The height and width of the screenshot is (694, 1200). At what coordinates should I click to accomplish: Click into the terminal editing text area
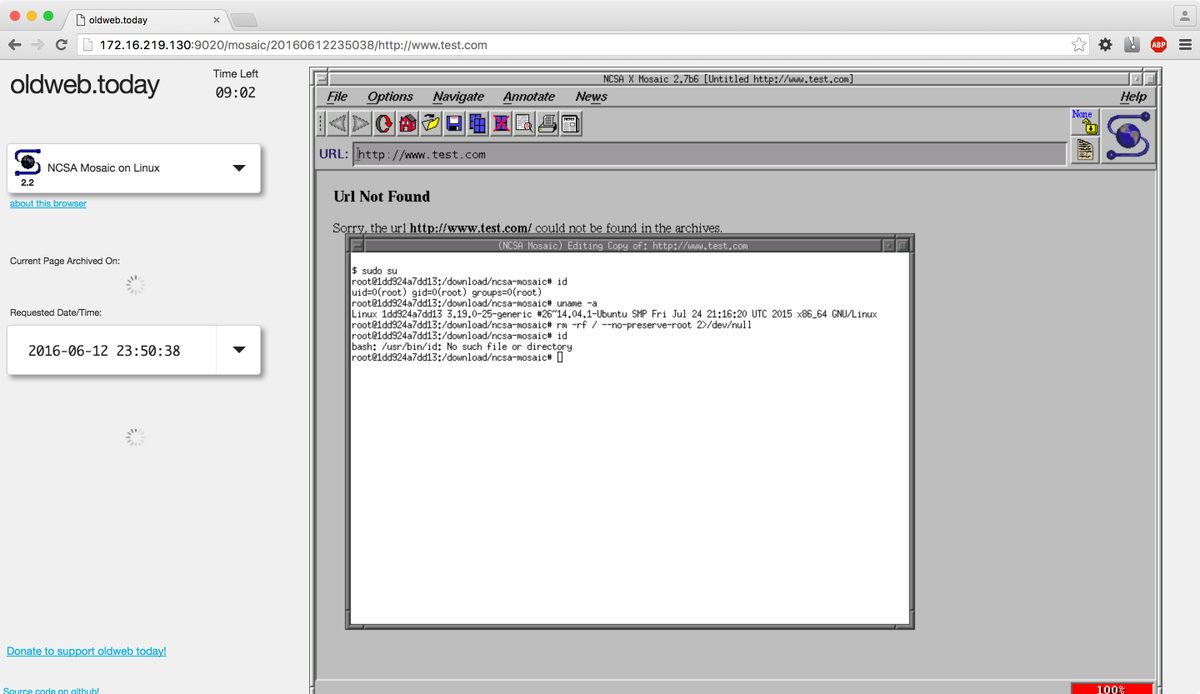point(629,438)
